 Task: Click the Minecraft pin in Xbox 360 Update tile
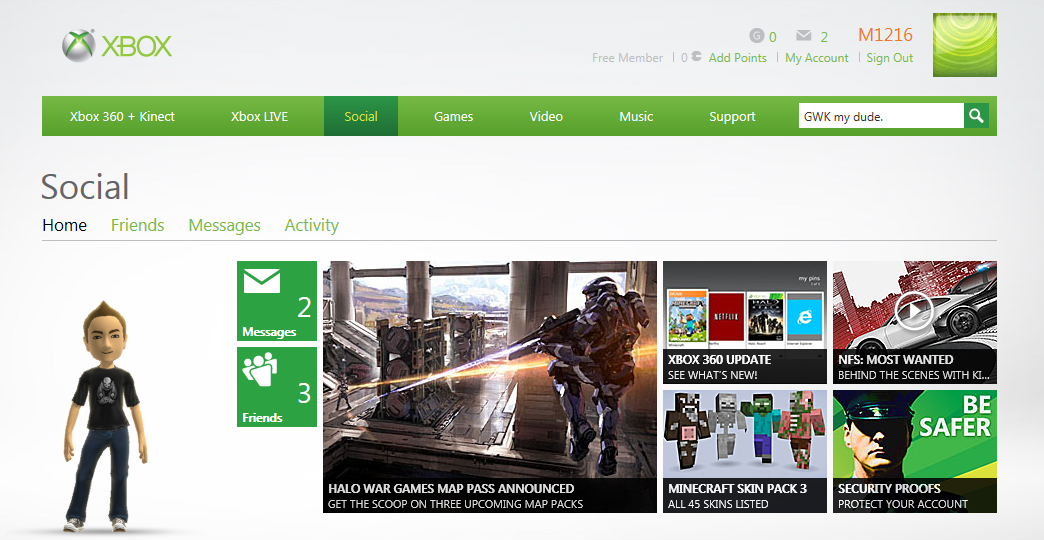pos(687,318)
